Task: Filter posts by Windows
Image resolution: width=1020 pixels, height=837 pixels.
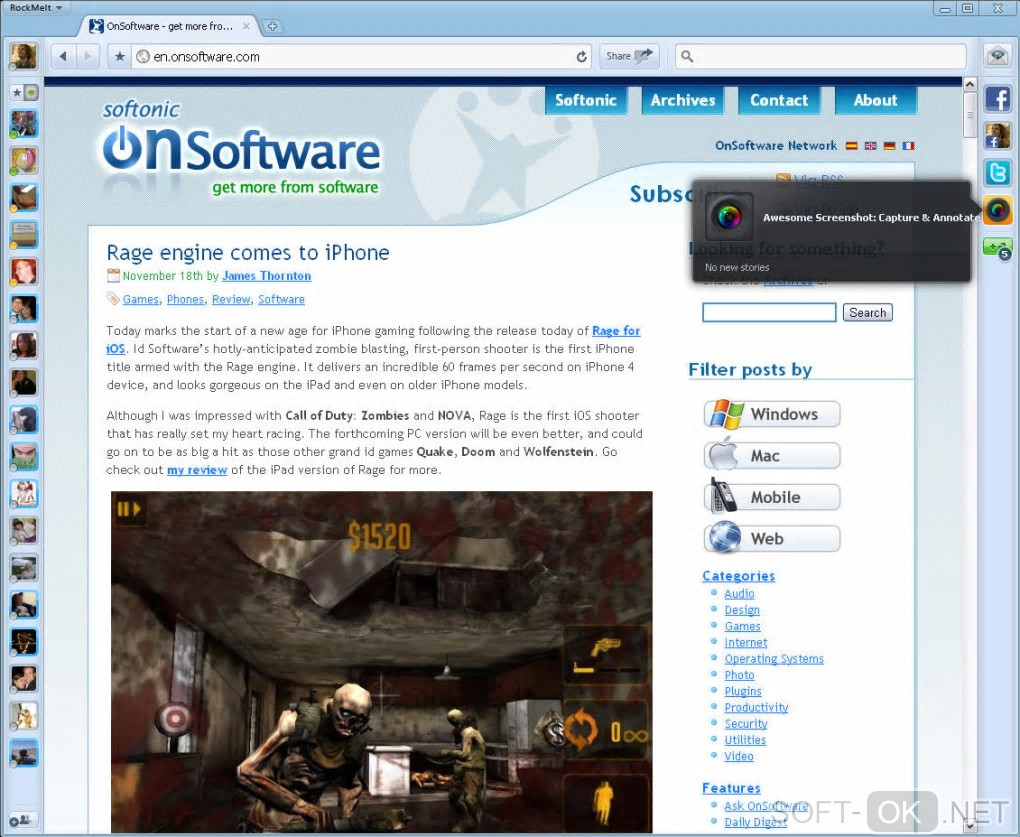Action: (x=772, y=414)
